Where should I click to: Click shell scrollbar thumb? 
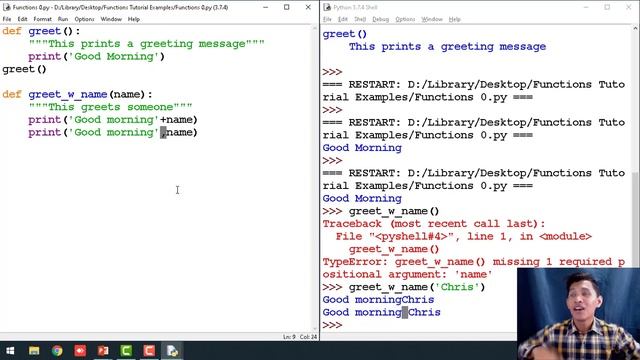[x=636, y=220]
